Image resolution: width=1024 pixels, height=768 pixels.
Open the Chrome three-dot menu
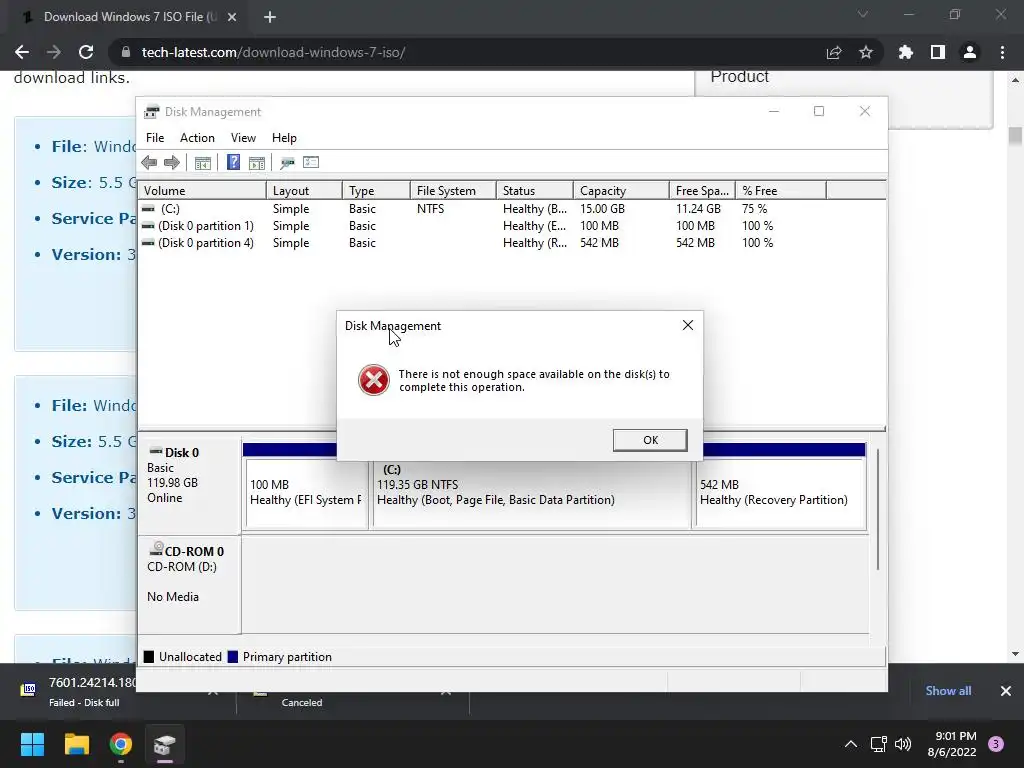pyautogui.click(x=1002, y=52)
